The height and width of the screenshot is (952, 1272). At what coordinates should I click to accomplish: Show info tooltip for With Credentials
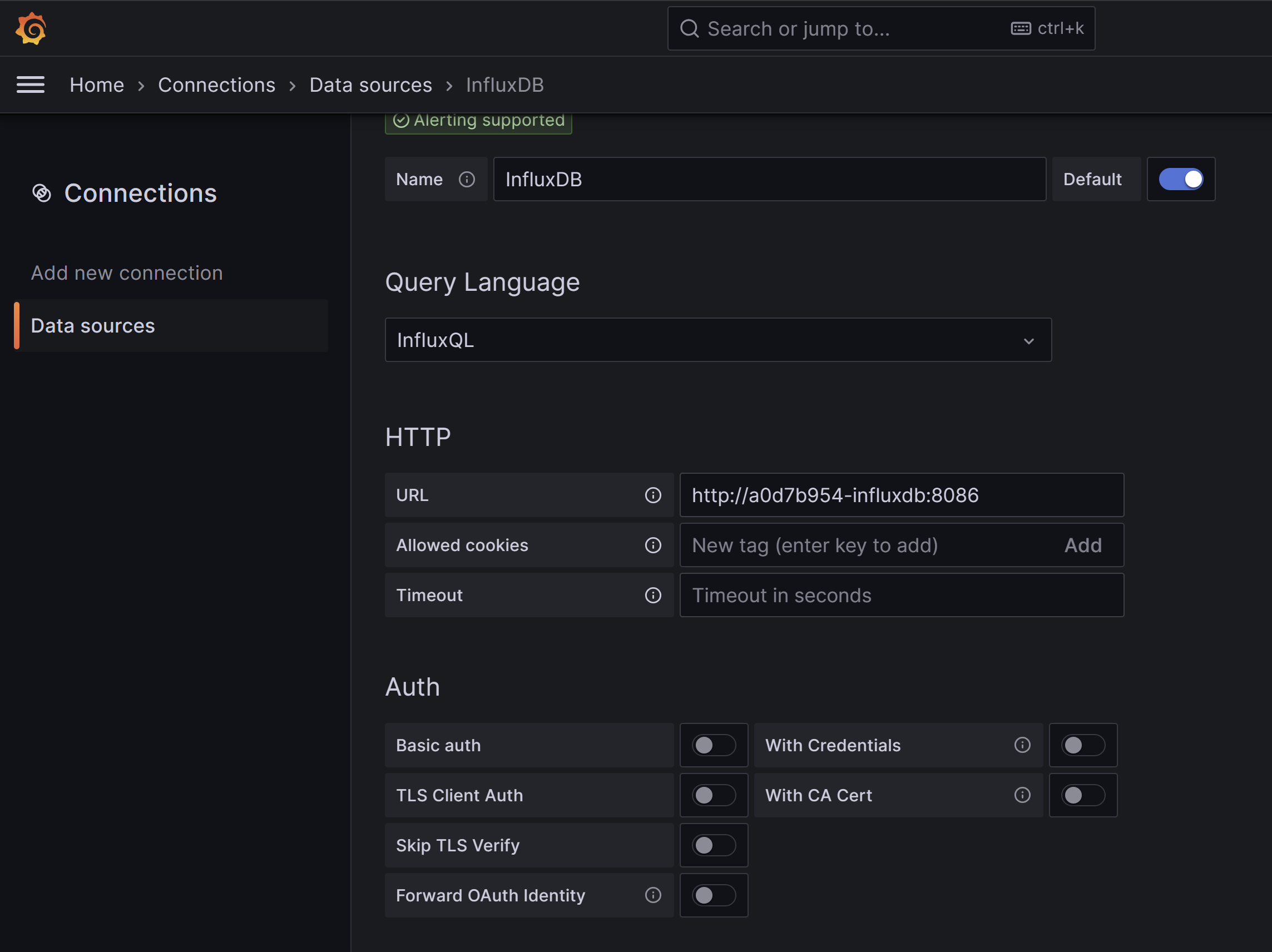1022,745
